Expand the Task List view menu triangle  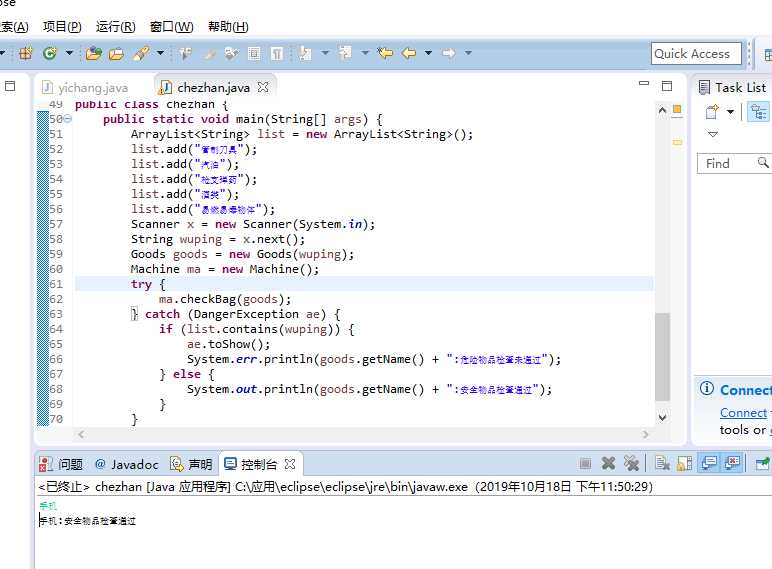712,134
